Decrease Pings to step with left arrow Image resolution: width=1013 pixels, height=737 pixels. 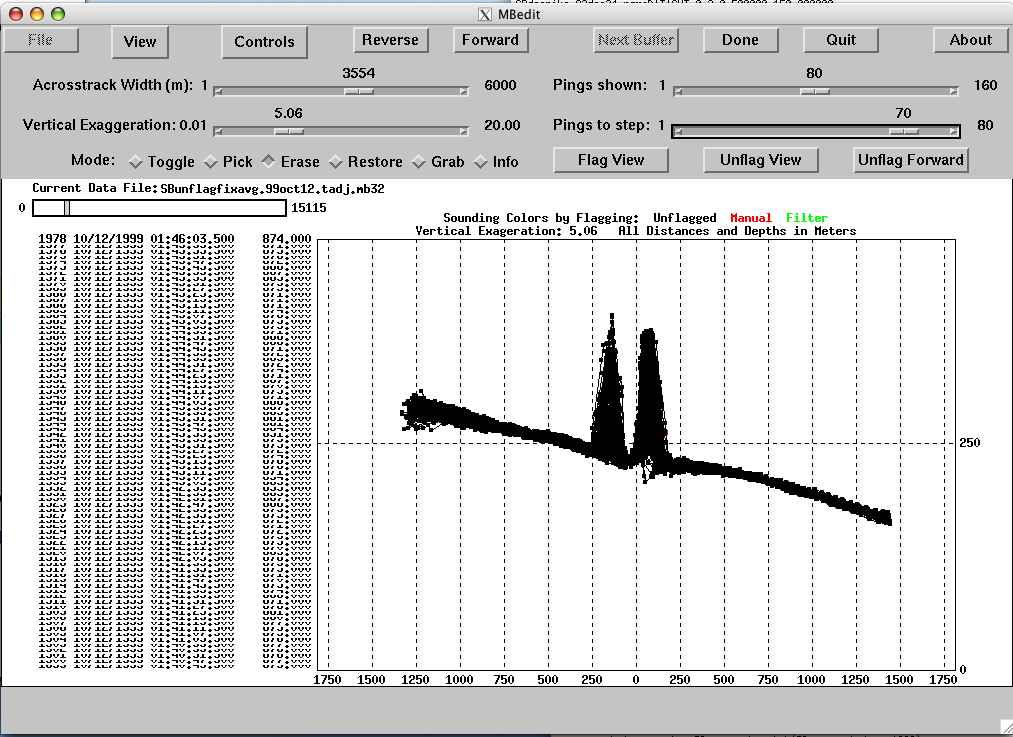678,131
